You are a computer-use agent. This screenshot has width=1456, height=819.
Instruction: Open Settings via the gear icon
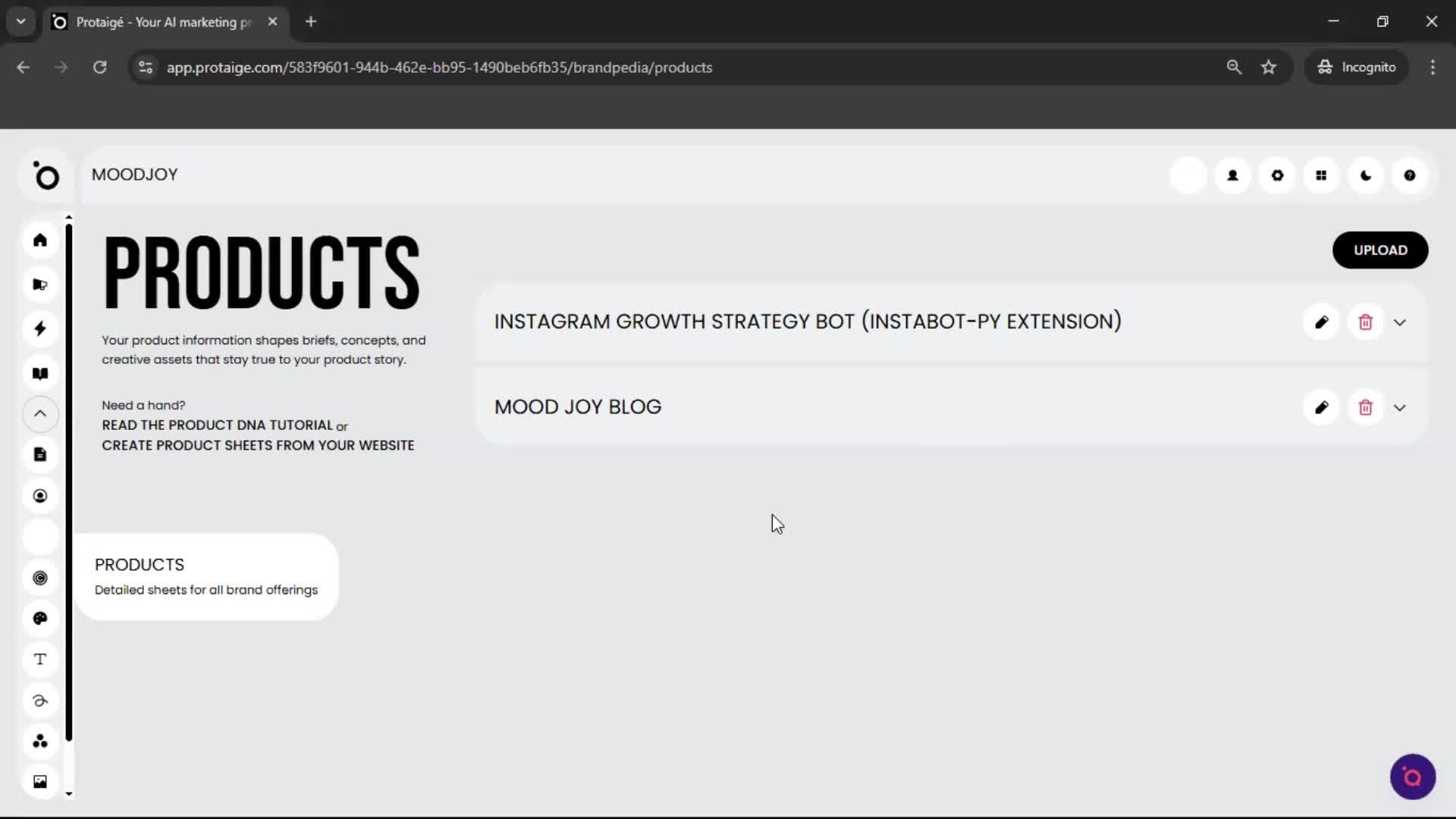pyautogui.click(x=1277, y=175)
